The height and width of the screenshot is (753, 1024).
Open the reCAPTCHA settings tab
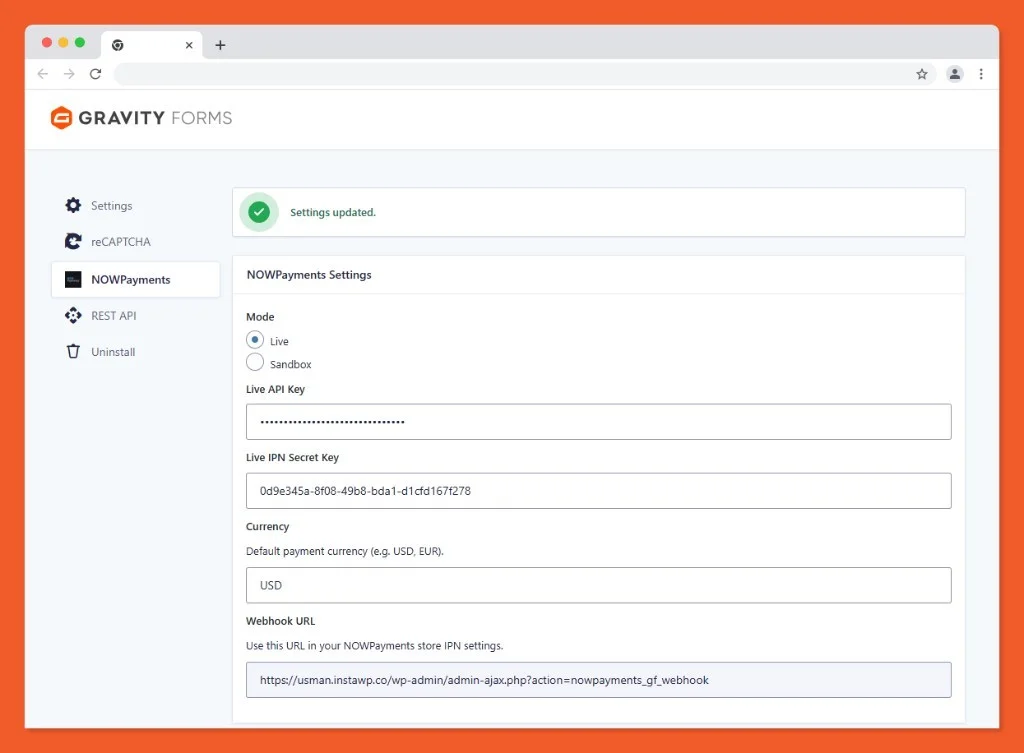[x=120, y=242]
